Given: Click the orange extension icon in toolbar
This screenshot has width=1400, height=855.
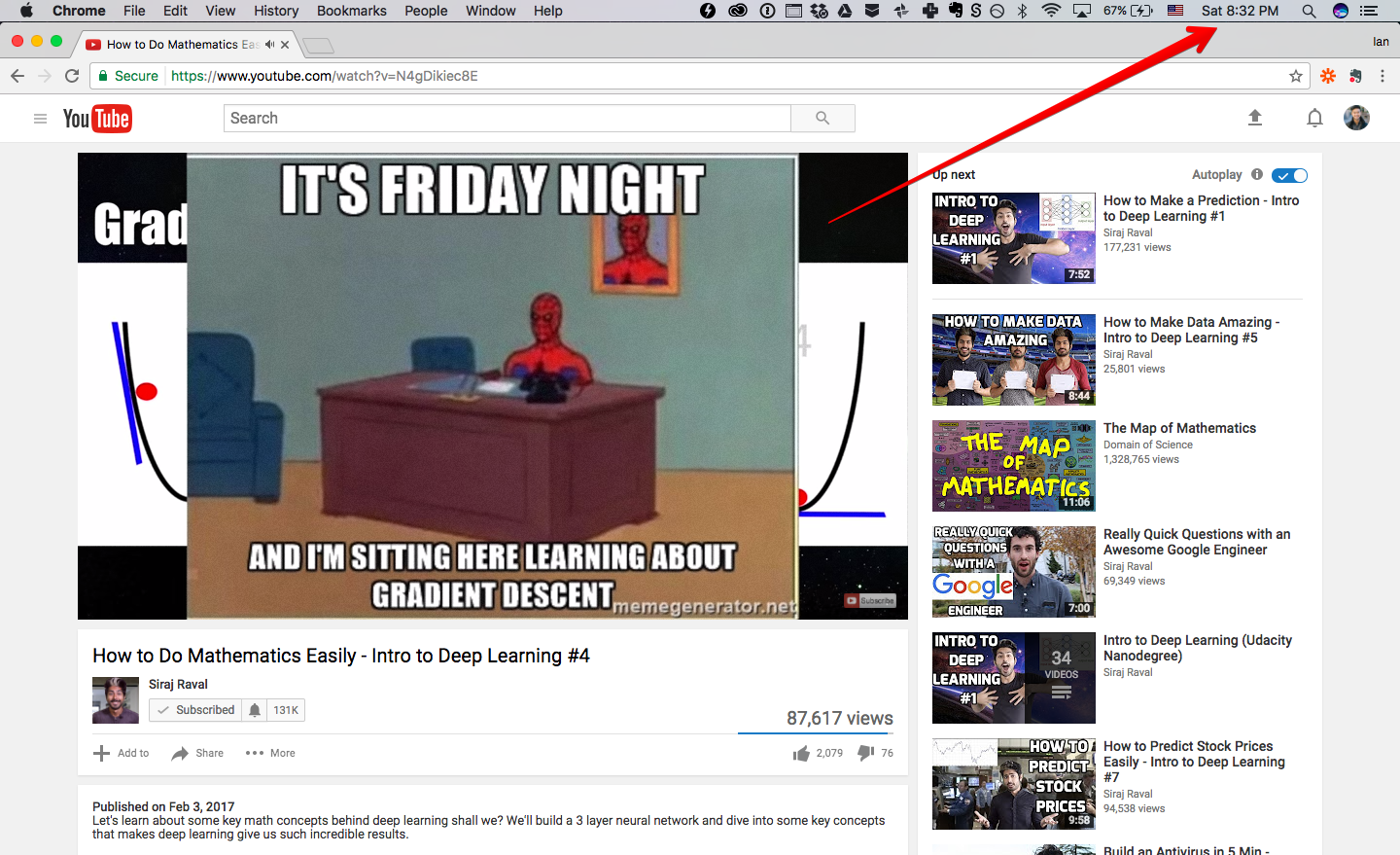Looking at the screenshot, I should (x=1328, y=76).
